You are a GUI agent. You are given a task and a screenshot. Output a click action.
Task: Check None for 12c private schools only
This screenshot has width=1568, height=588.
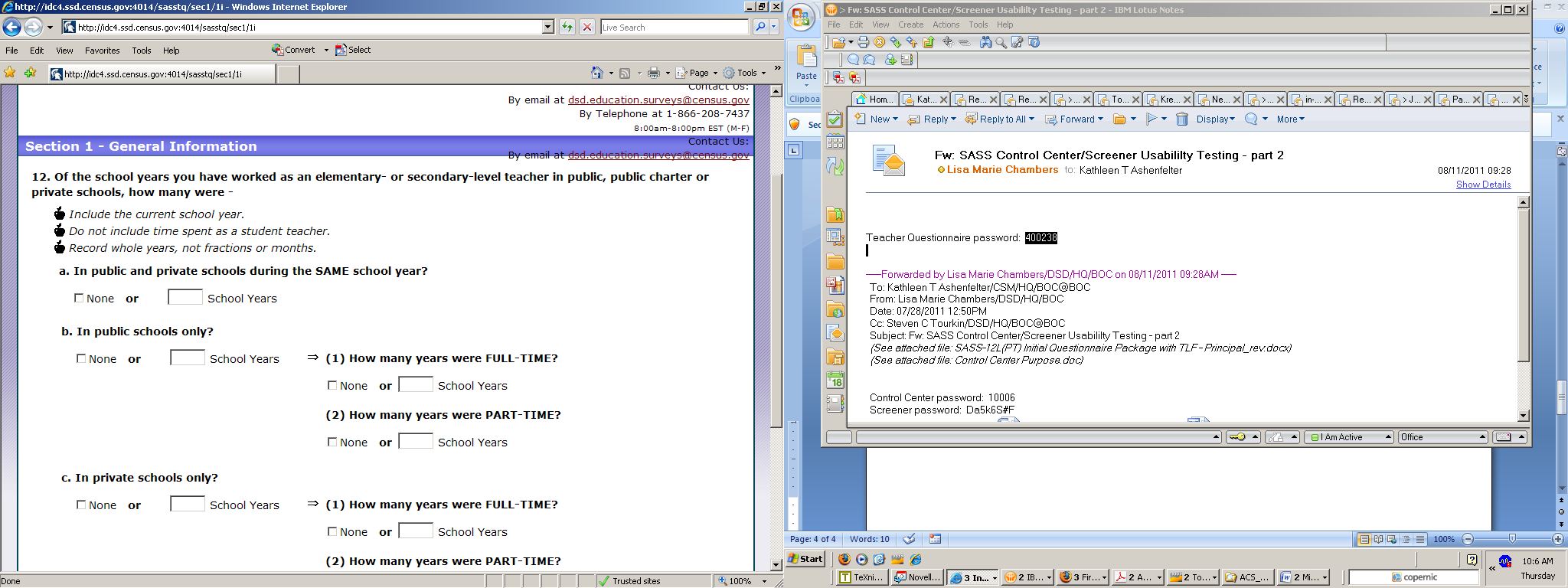(81, 505)
